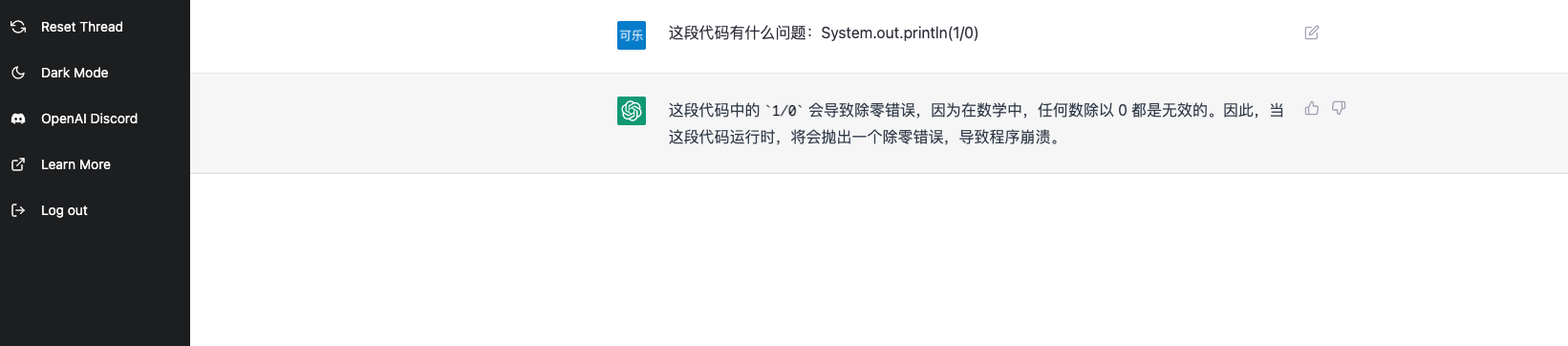The width and height of the screenshot is (1568, 346).
Task: Click the Learn More external-link icon
Action: 18,164
